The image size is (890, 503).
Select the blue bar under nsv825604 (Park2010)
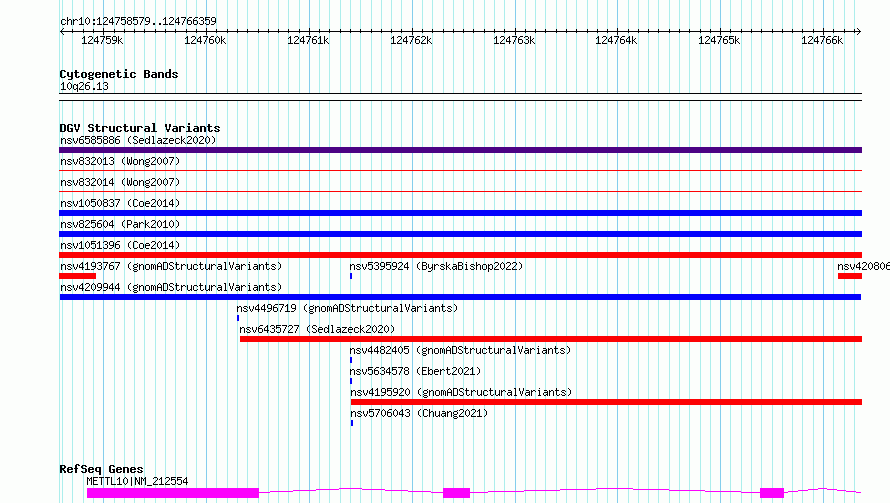pos(460,234)
